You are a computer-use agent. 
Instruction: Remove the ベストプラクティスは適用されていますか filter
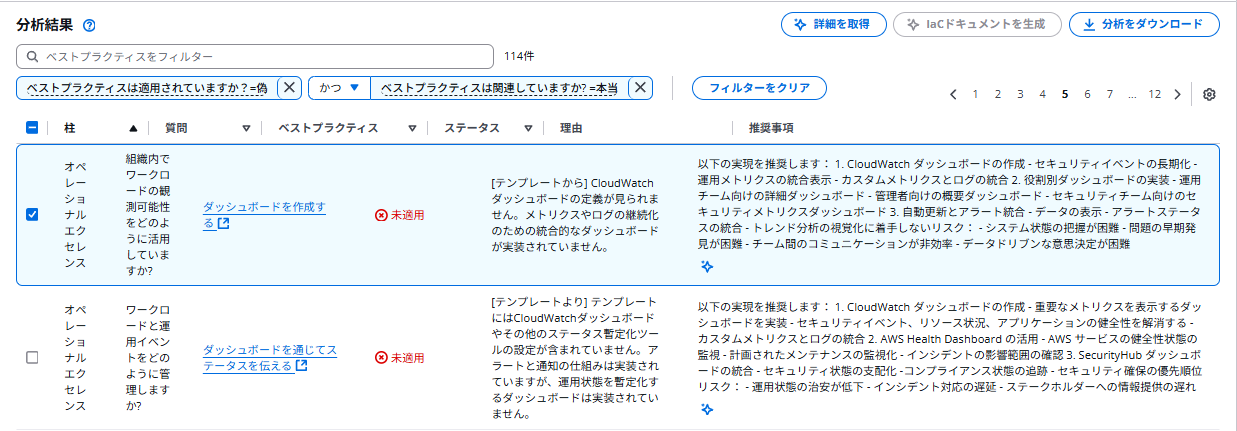pos(289,88)
